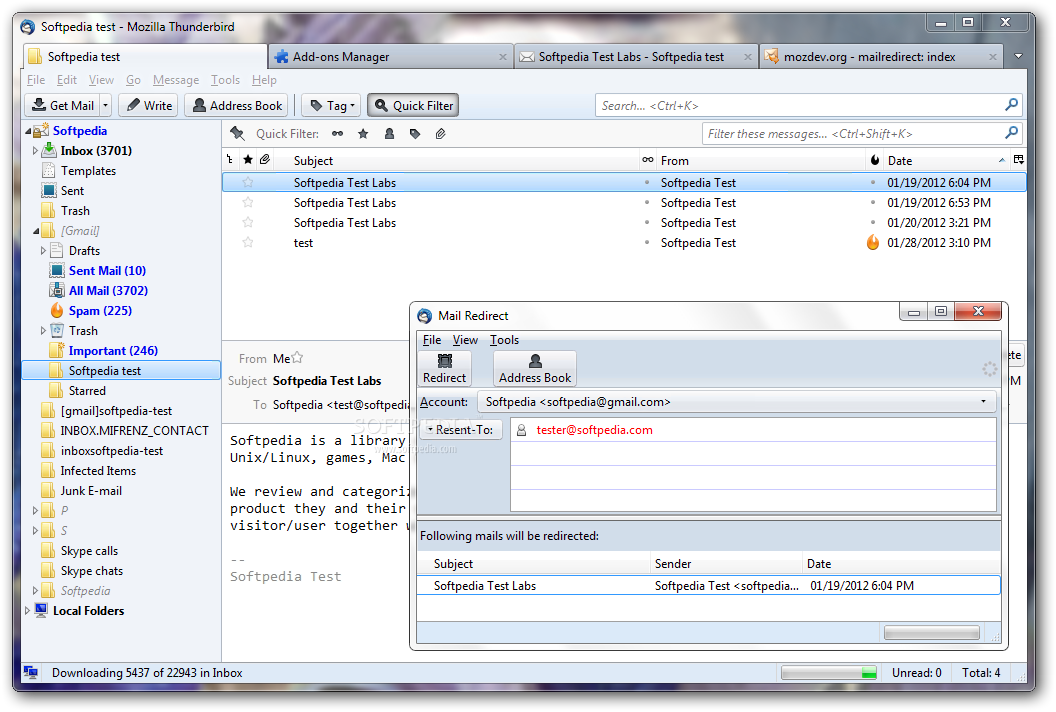Open the Sent Mail (10) folder
This screenshot has width=1056, height=712.
pyautogui.click(x=107, y=271)
